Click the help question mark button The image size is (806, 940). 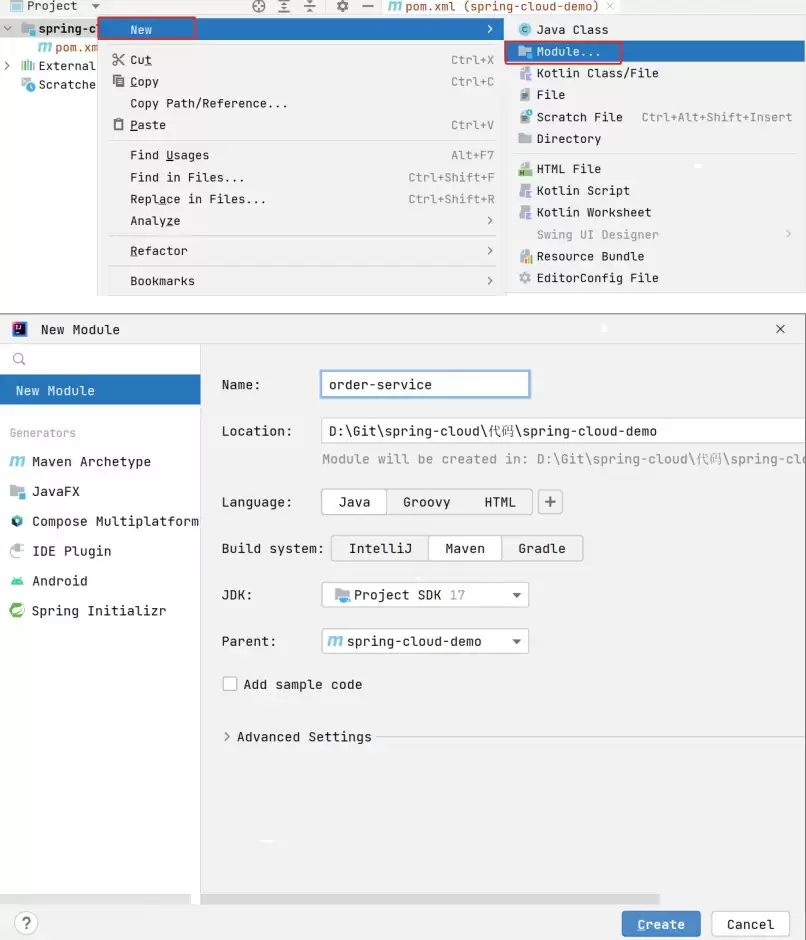(x=26, y=923)
